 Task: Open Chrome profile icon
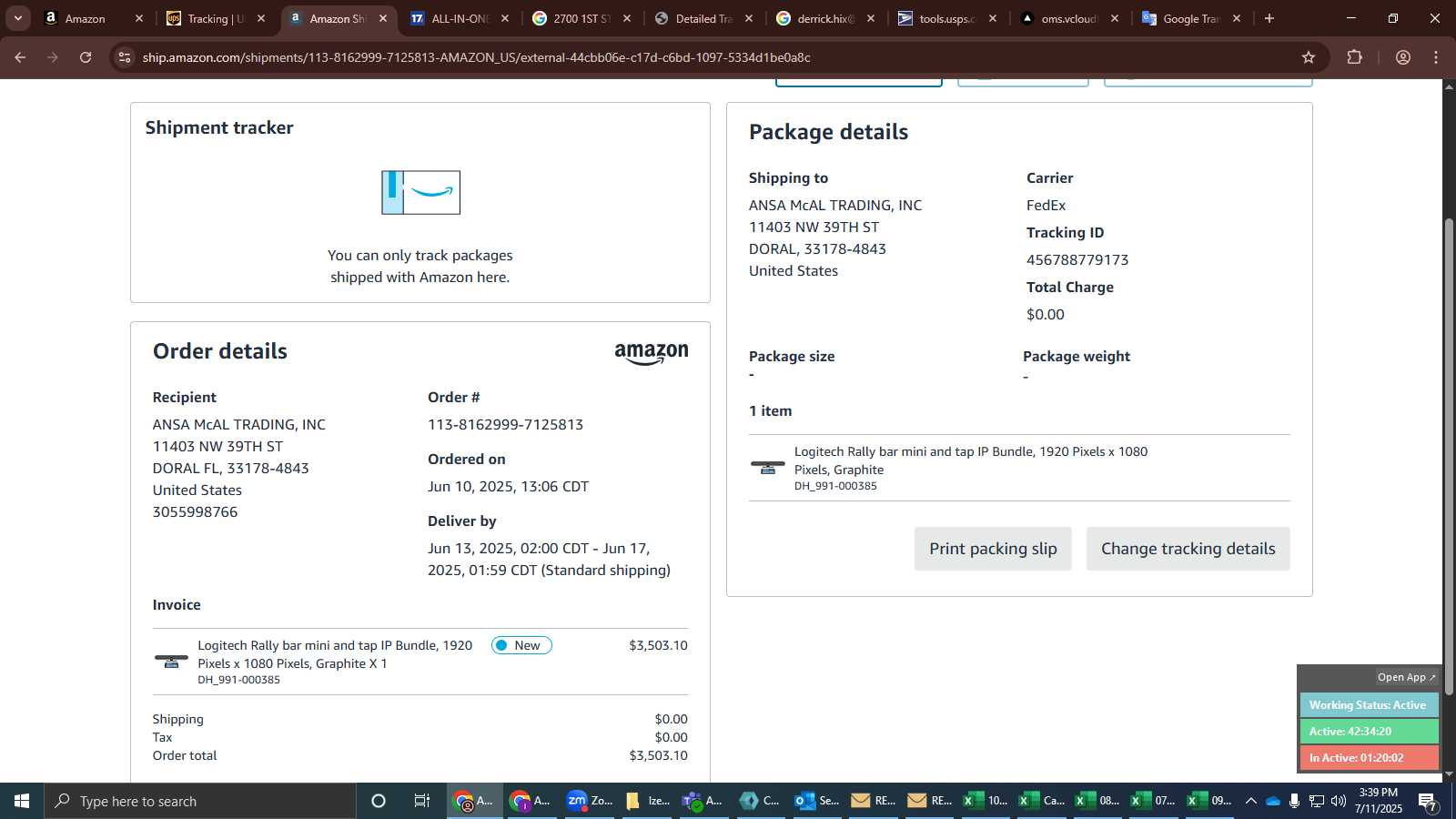[x=1403, y=57]
